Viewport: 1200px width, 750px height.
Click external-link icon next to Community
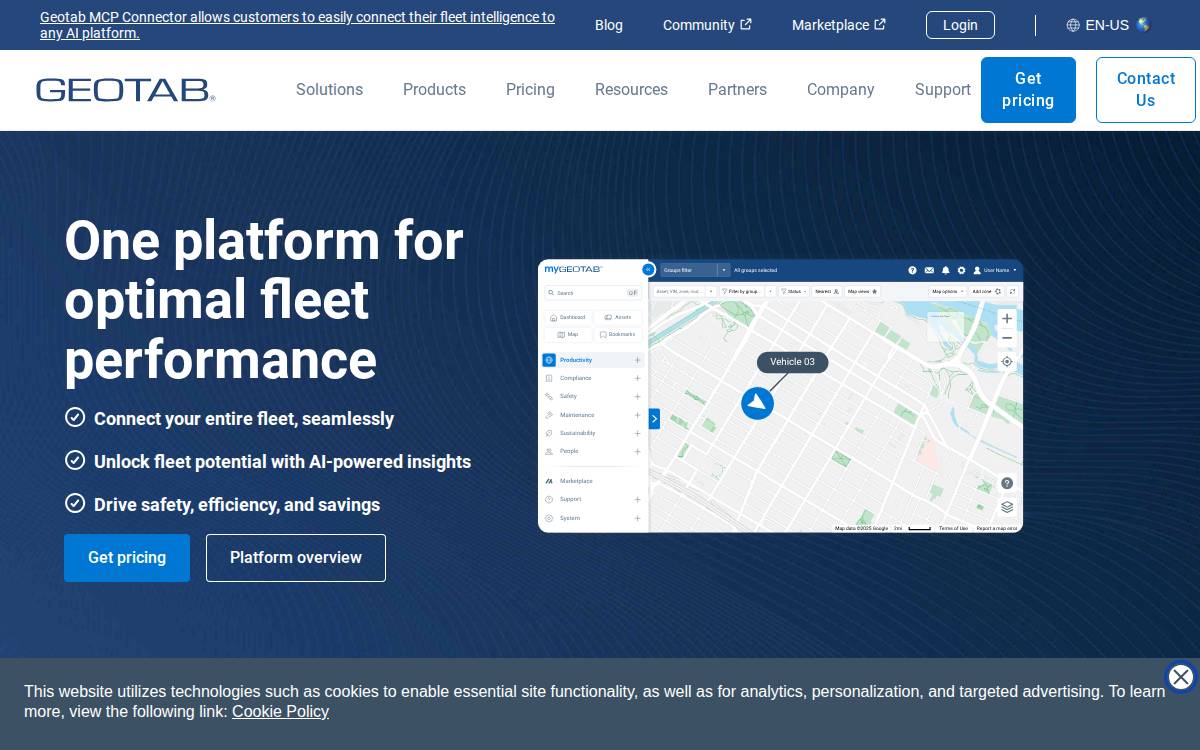[746, 24]
